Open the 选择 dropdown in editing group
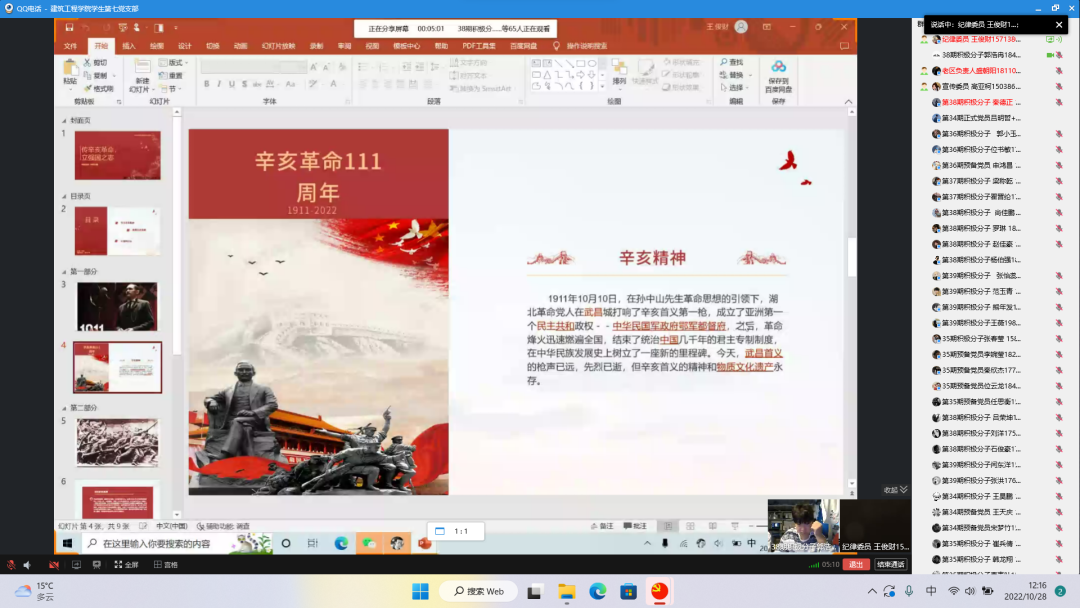This screenshot has width=1080, height=608. pos(736,87)
